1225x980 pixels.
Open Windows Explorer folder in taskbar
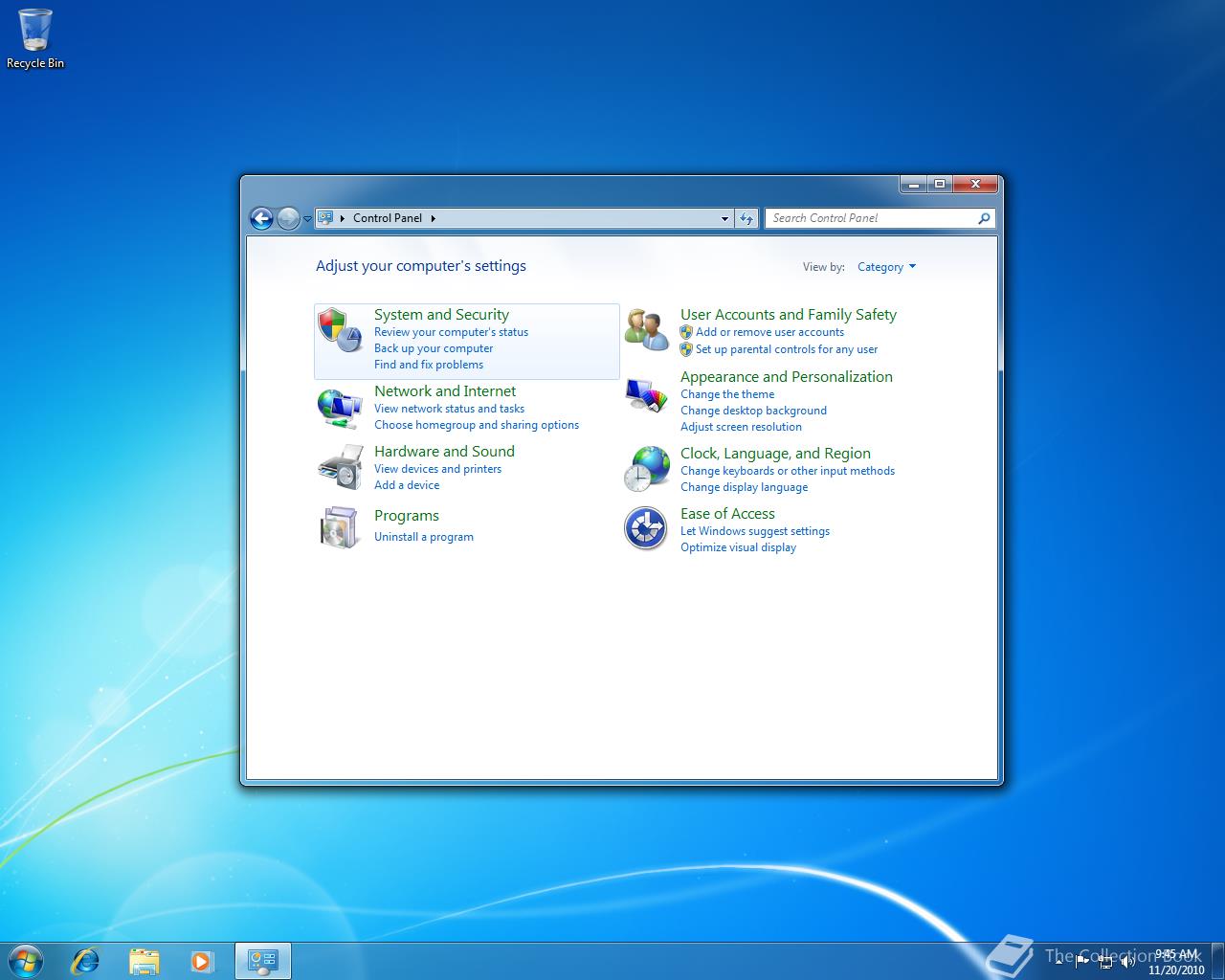click(x=144, y=961)
